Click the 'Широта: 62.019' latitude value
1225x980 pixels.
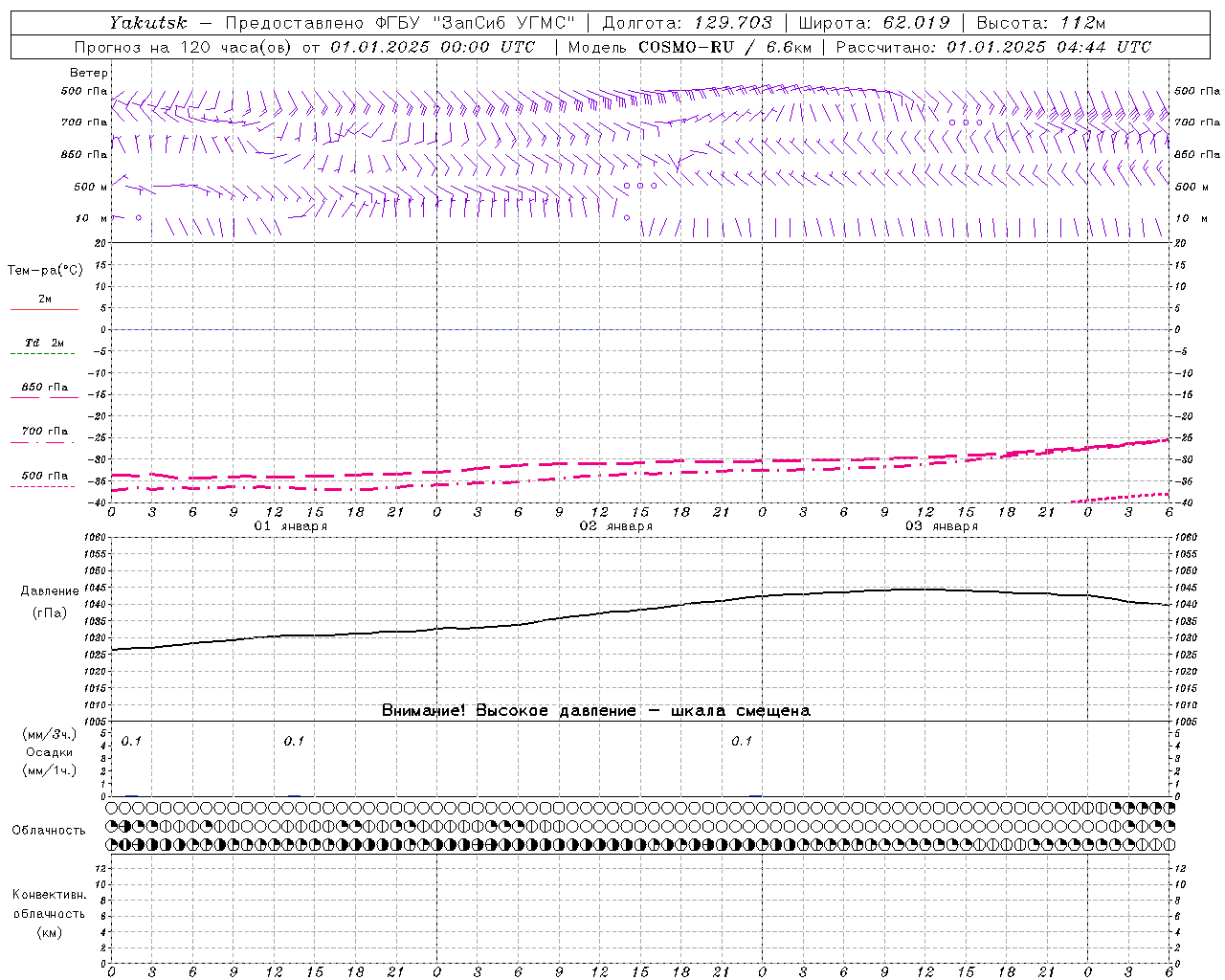tap(874, 23)
